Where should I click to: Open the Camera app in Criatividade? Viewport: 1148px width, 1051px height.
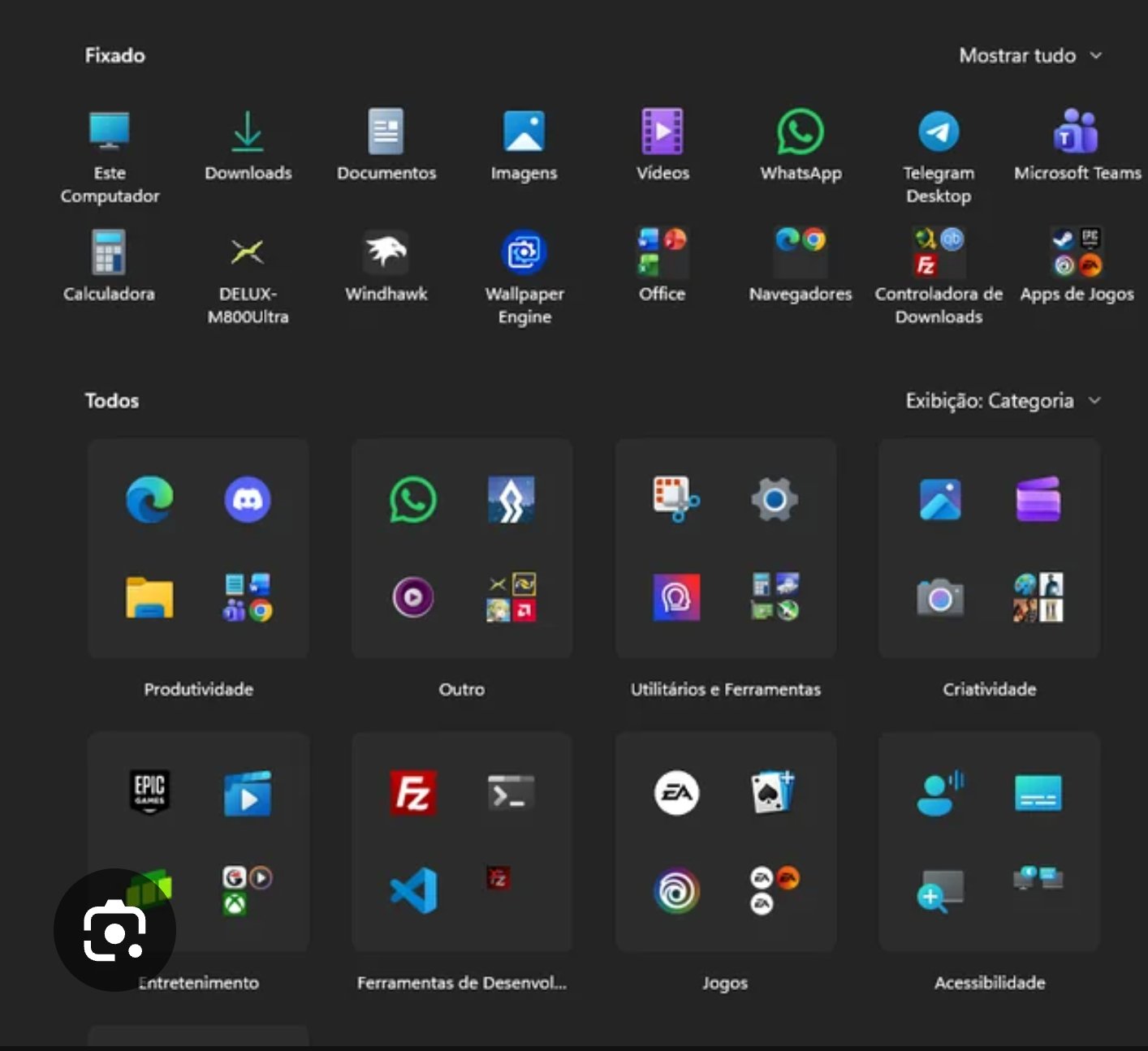pos(940,598)
